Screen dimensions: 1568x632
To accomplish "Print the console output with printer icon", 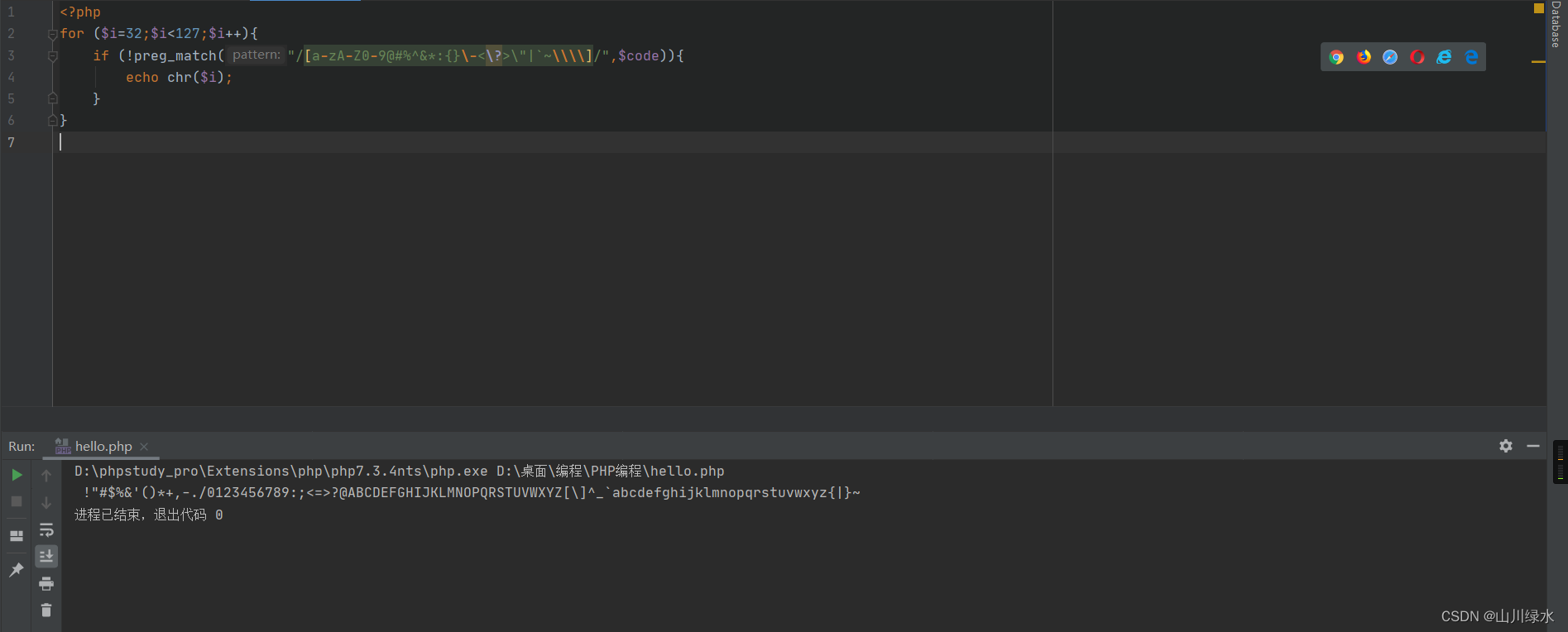I will pos(46,583).
